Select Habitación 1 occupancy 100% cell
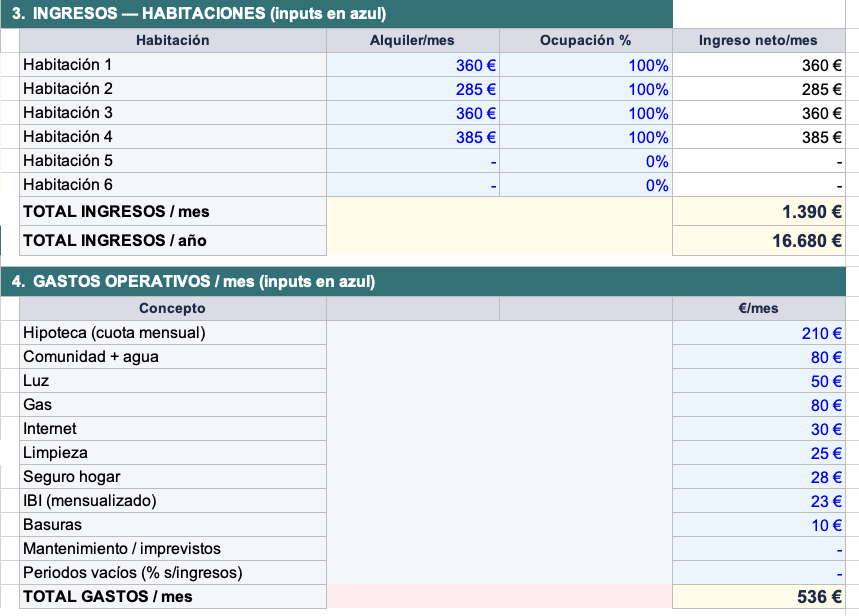Viewport: 859px width, 616px height. 586,65
